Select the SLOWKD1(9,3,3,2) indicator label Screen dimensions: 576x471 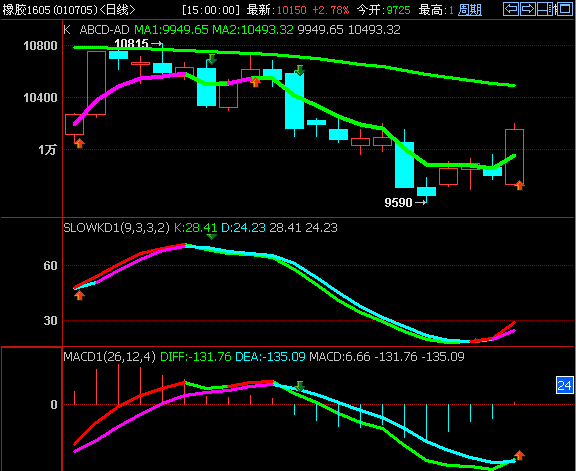pyautogui.click(x=116, y=228)
